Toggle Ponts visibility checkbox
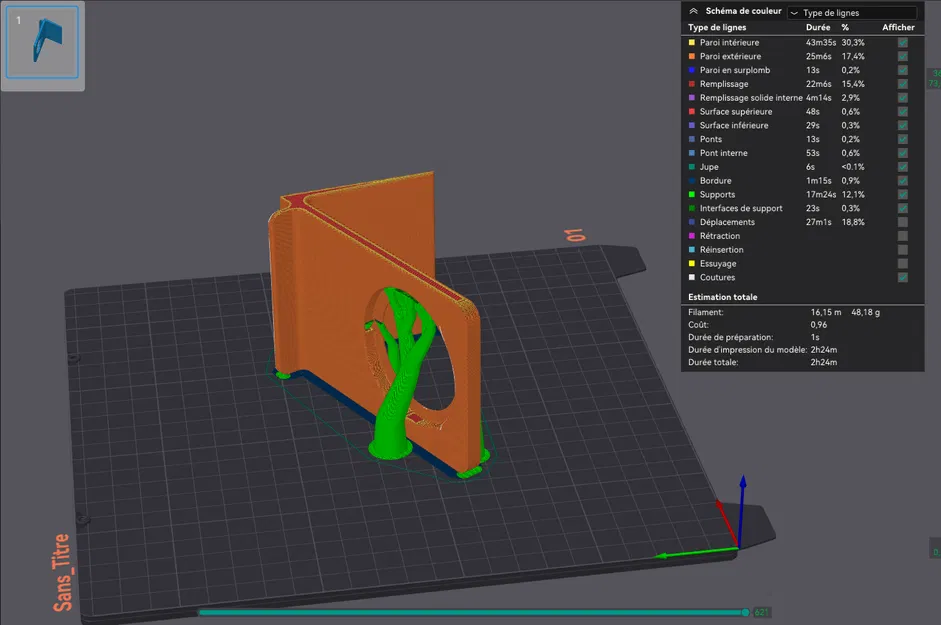 tap(903, 139)
